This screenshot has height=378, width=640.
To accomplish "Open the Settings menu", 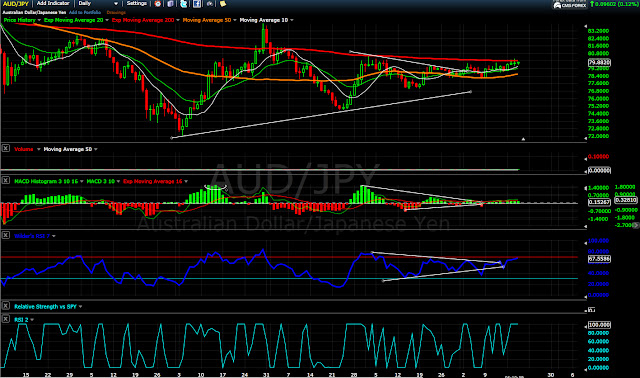I will pyautogui.click(x=137, y=3).
